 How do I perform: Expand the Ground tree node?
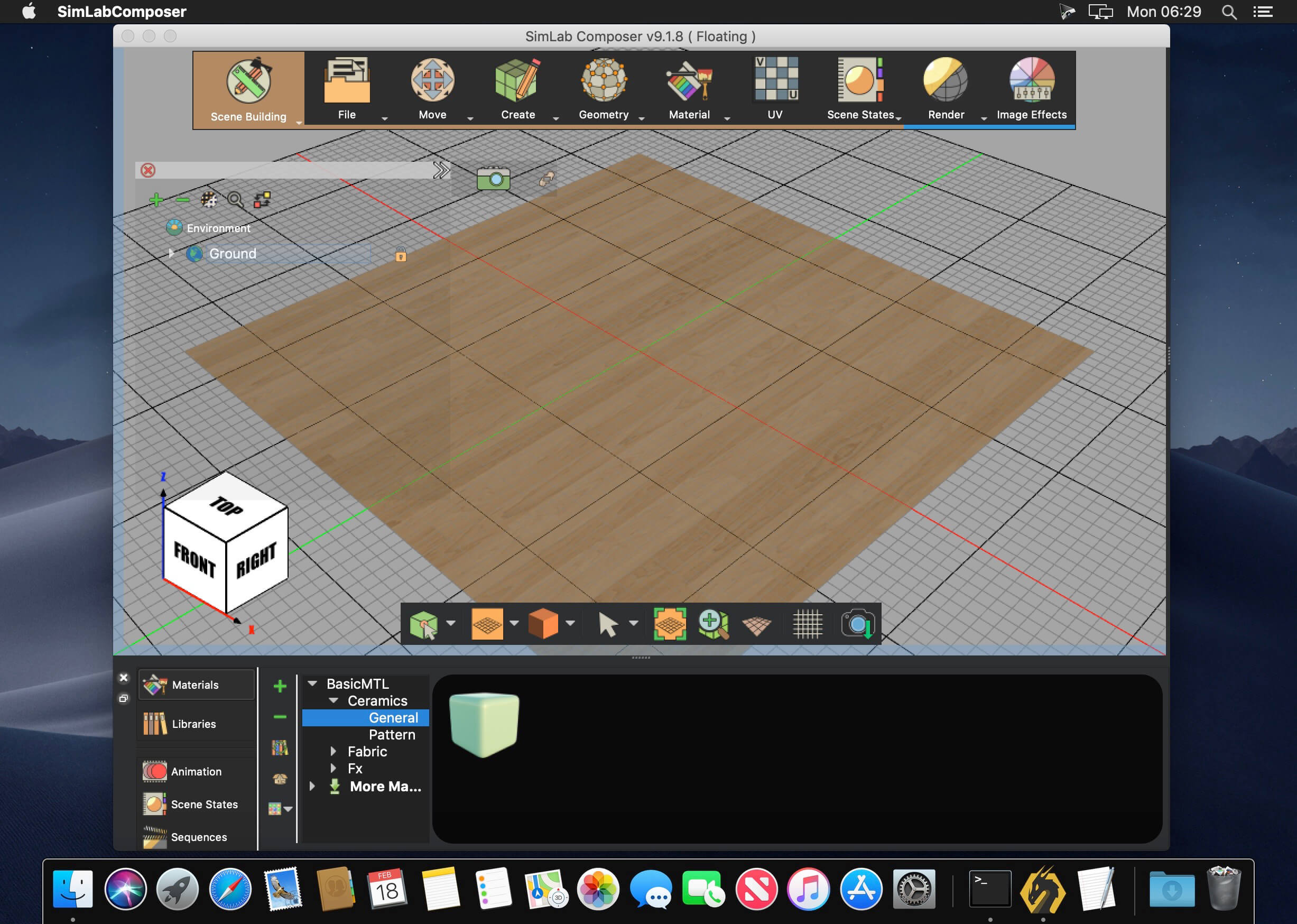[171, 253]
